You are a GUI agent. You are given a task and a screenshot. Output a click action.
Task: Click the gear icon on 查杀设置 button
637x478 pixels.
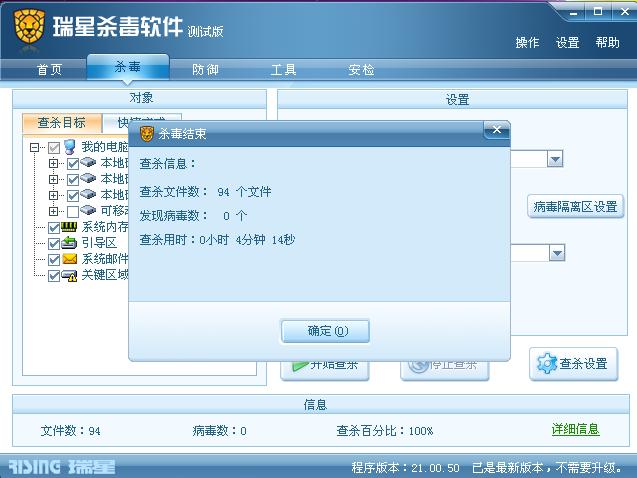tap(547, 363)
